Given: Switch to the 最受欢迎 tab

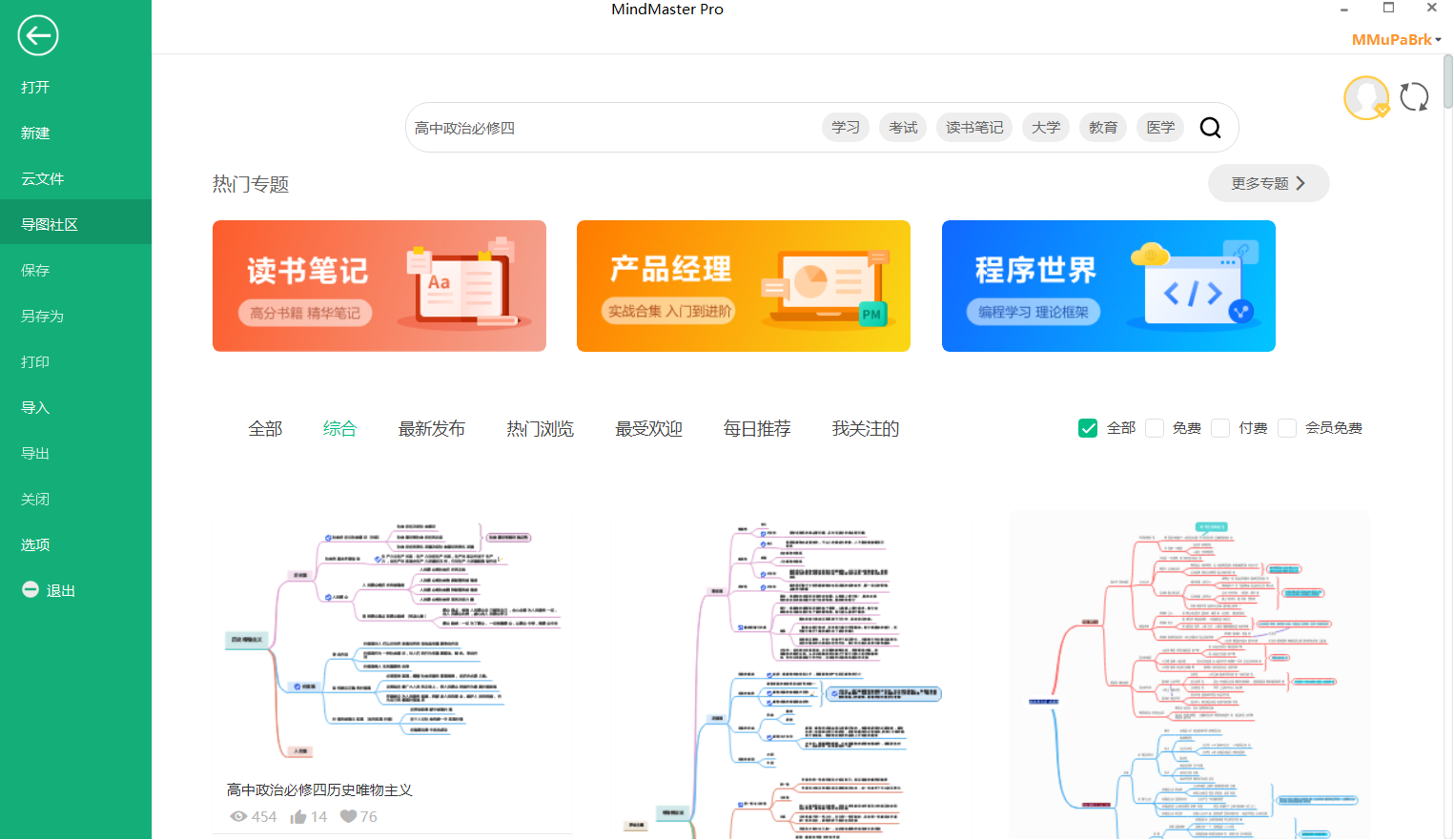Looking at the screenshot, I should [649, 429].
